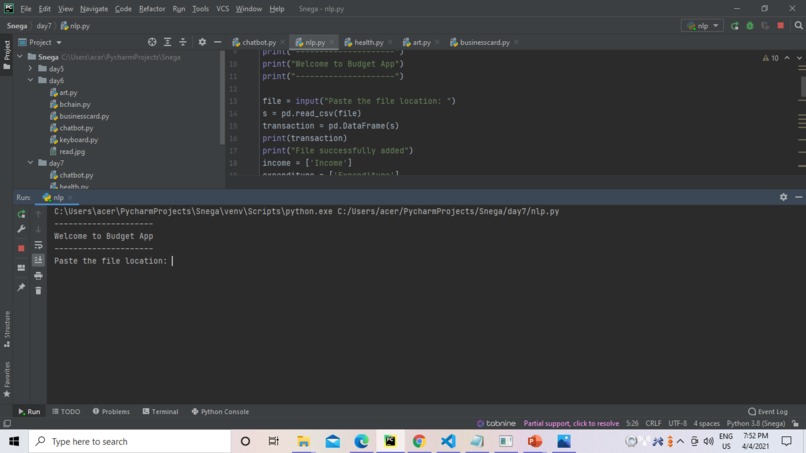Open Project panel settings gear
Viewport: 806px width, 453px height.
(x=202, y=42)
